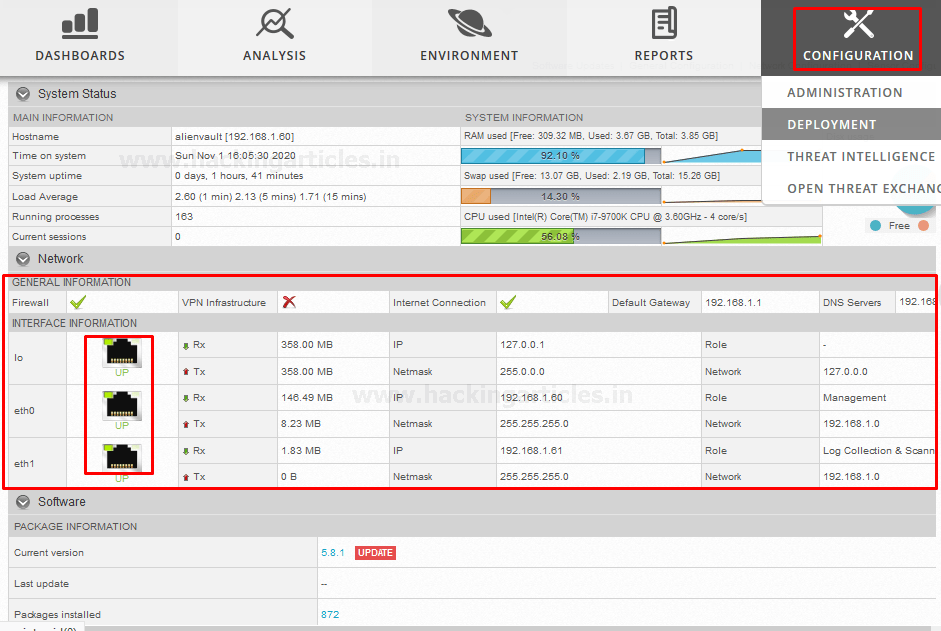Click the Configuration wrench icon
This screenshot has height=631, width=941.
pyautogui.click(x=858, y=24)
